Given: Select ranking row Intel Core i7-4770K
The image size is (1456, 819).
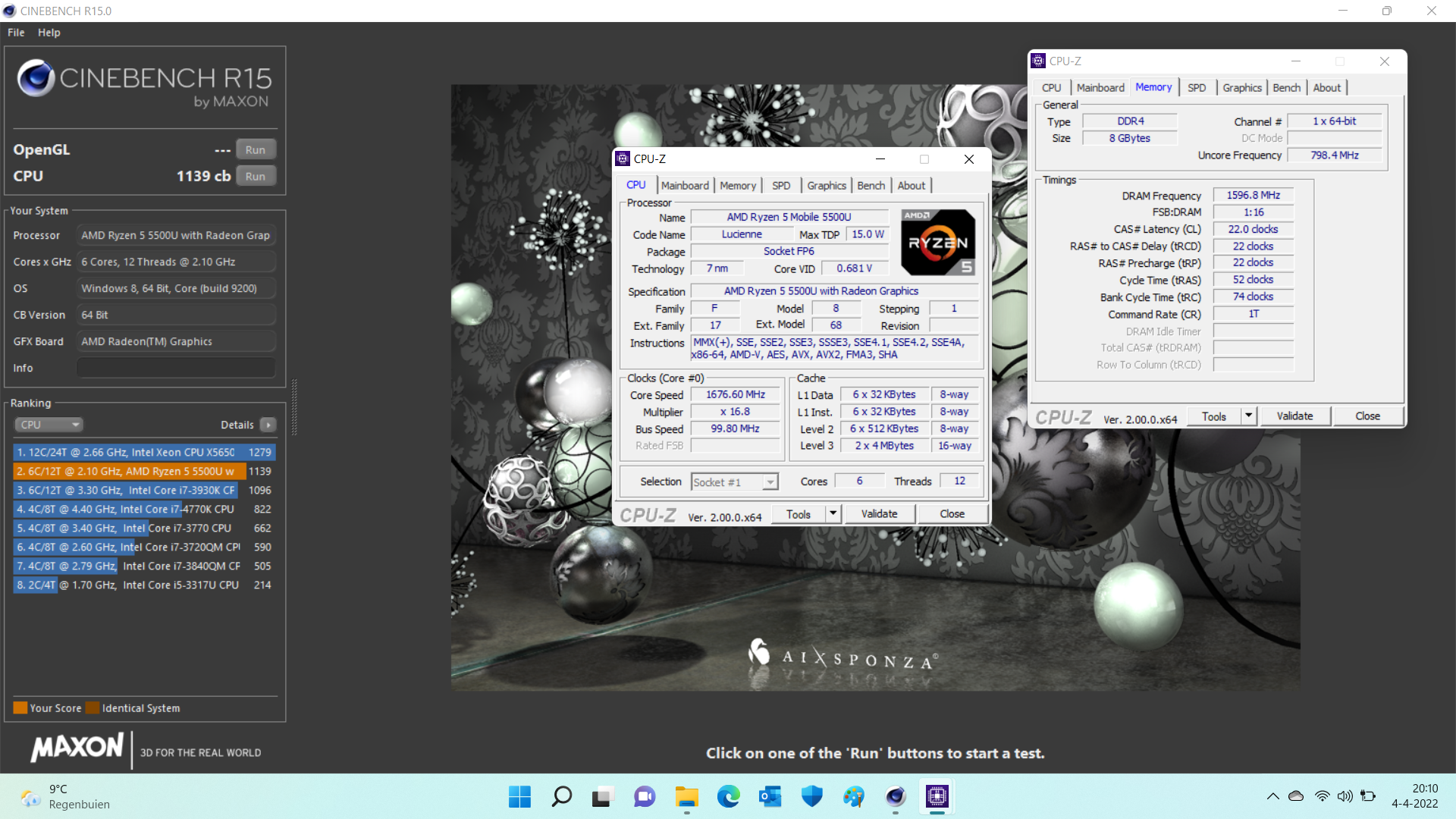Looking at the screenshot, I should 144,509.
